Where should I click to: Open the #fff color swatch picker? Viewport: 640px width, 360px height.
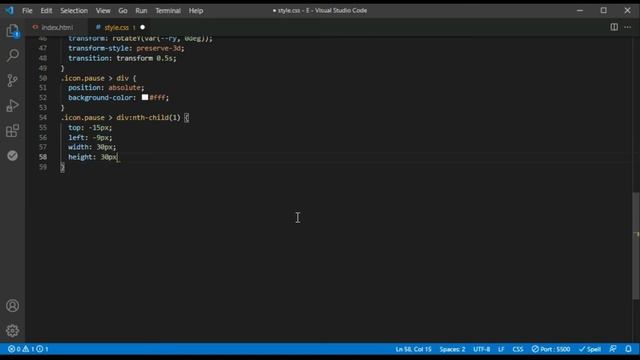tap(145, 98)
